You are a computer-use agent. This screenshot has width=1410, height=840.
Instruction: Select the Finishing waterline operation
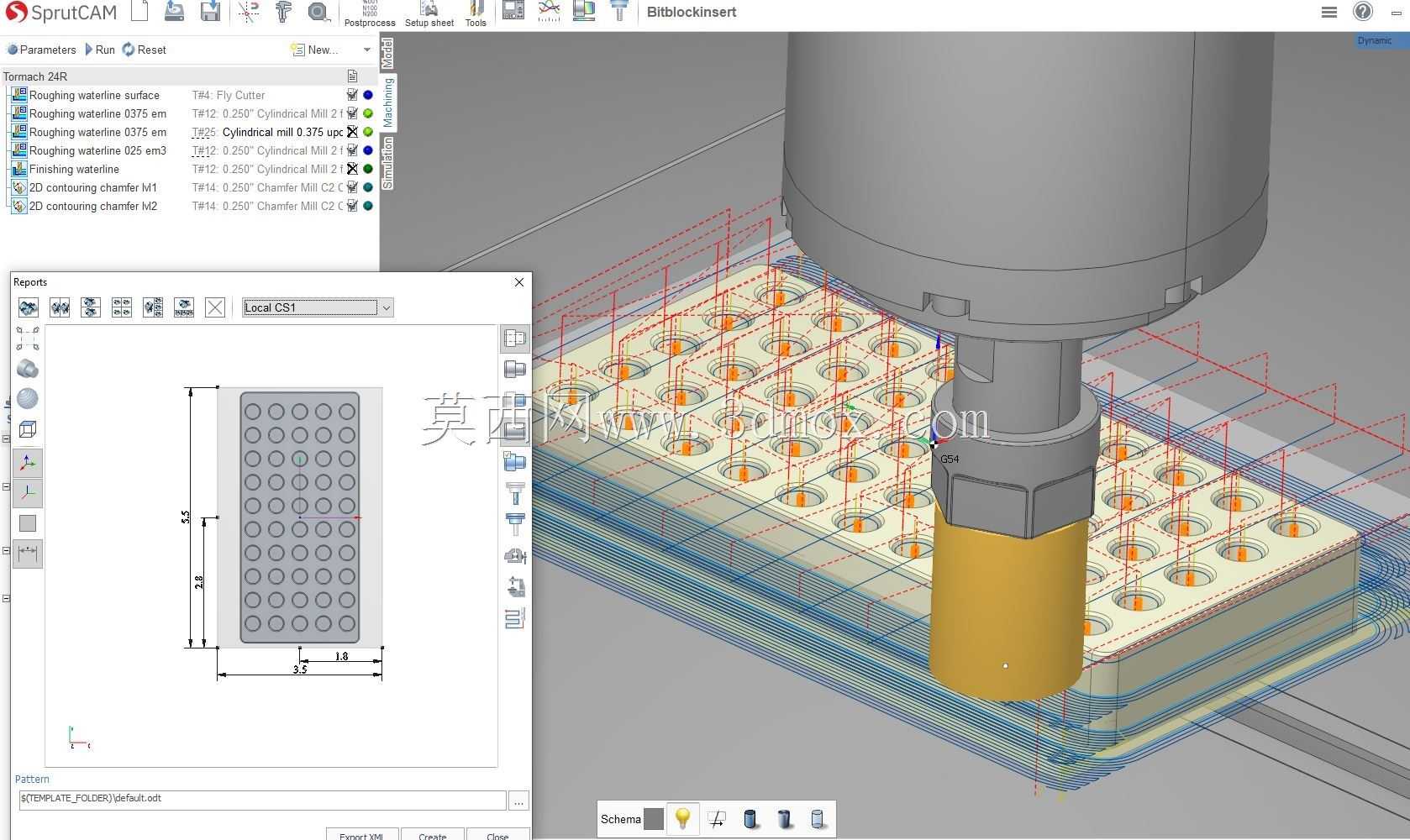pyautogui.click(x=74, y=169)
